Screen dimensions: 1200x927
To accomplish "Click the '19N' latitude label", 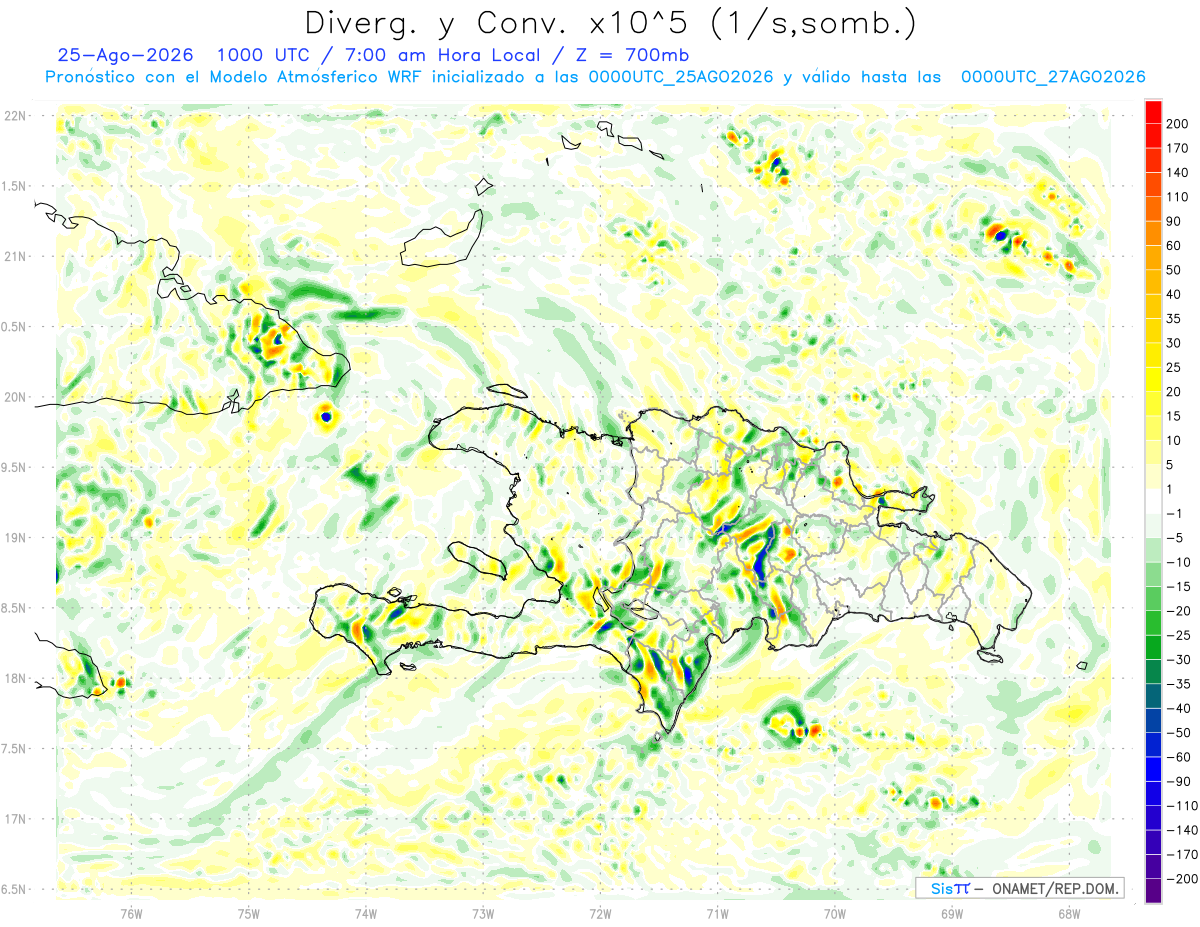I will click(x=15, y=538).
